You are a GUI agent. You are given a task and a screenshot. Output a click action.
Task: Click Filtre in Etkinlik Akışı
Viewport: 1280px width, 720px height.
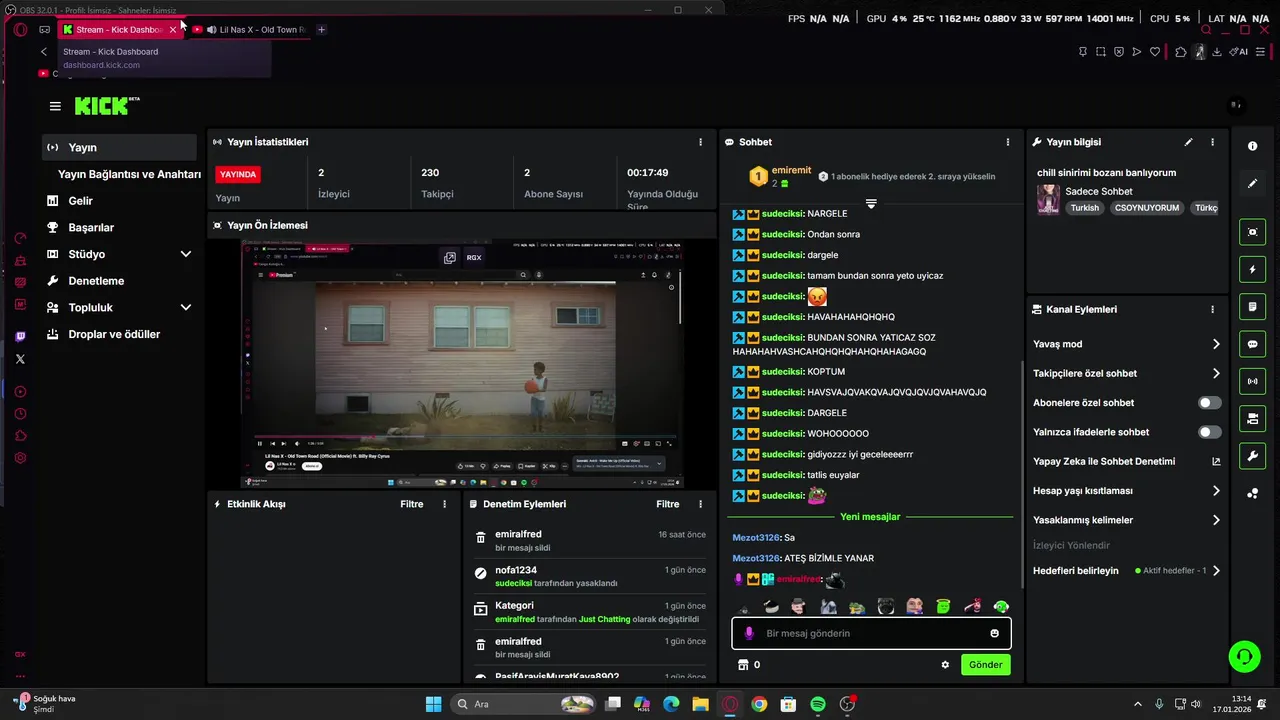pyautogui.click(x=412, y=504)
